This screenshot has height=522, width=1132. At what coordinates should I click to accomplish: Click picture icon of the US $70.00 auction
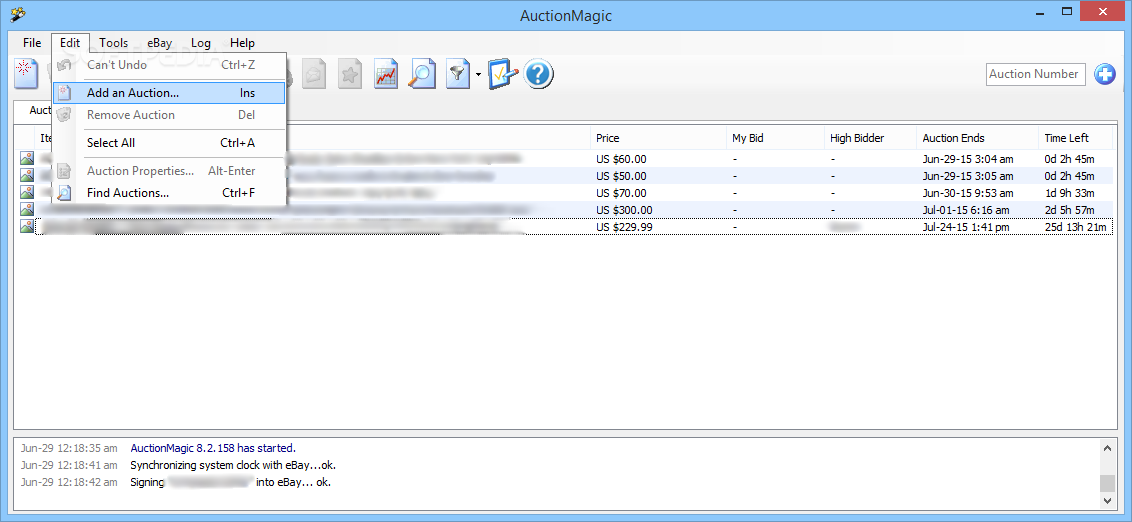coord(27,192)
